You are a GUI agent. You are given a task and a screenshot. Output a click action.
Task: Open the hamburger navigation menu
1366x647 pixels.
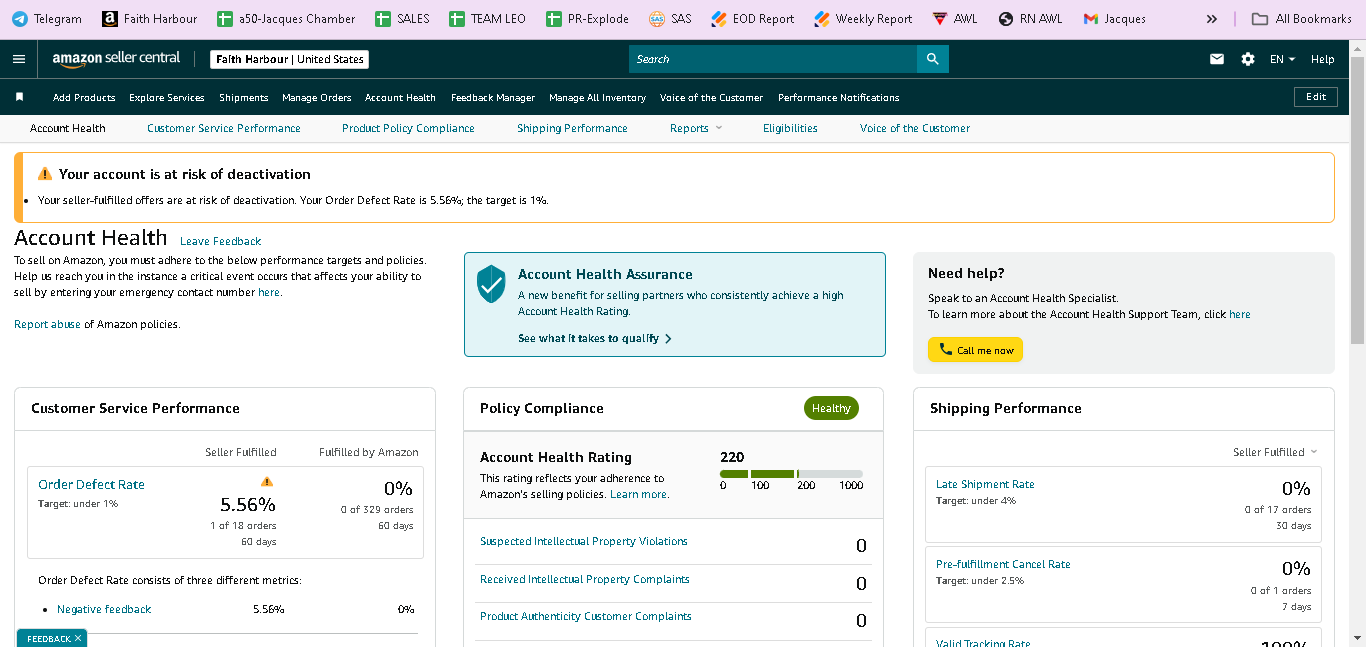coord(19,59)
